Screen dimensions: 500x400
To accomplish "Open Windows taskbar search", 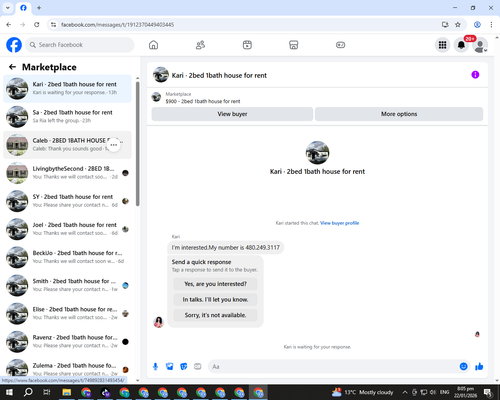I will click(28, 392).
